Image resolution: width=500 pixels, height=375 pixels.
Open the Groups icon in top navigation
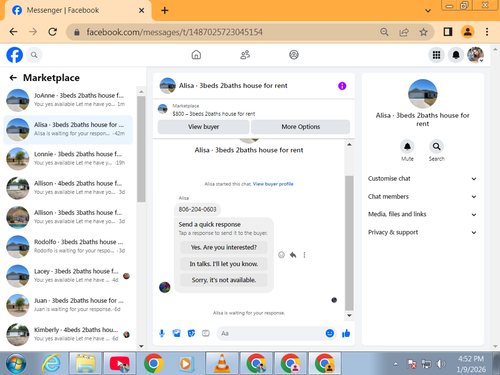click(294, 55)
